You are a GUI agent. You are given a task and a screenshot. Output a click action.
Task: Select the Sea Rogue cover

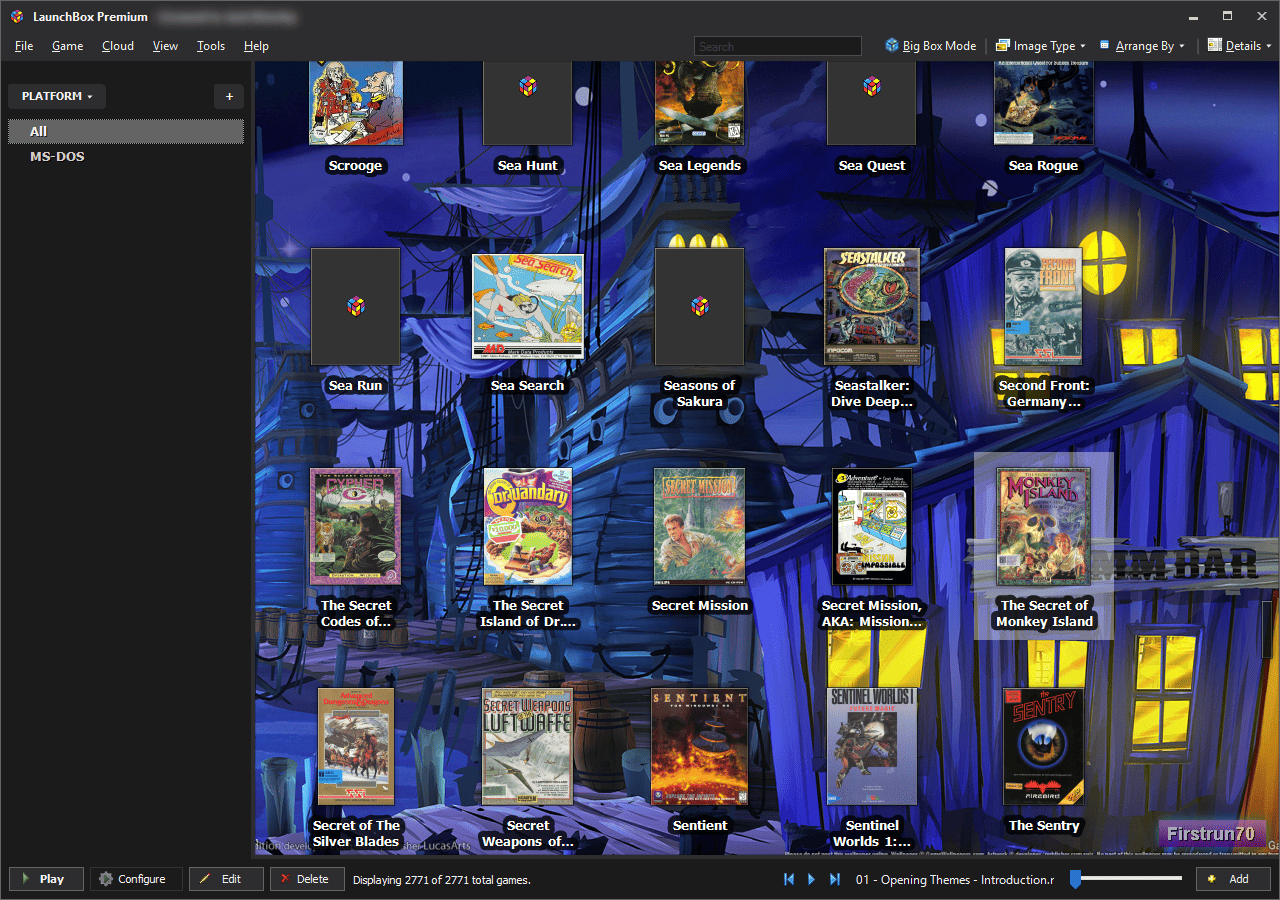coord(1044,103)
